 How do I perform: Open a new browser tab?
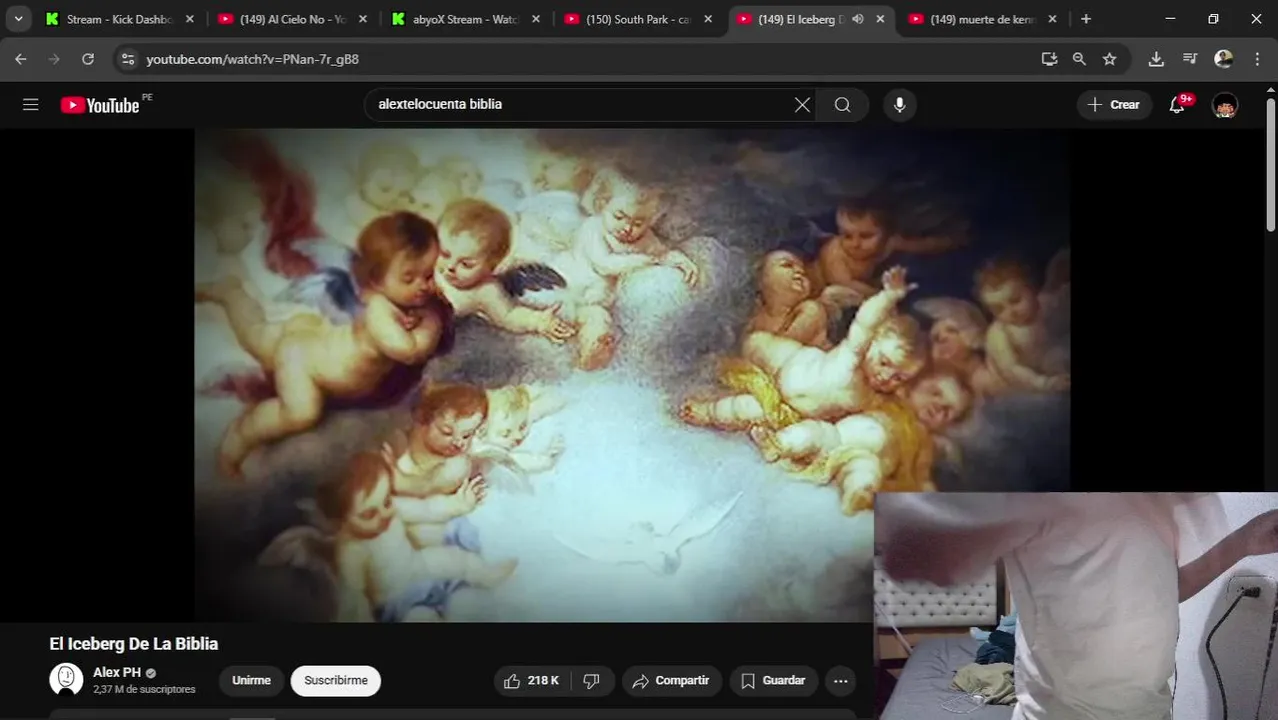(1086, 19)
